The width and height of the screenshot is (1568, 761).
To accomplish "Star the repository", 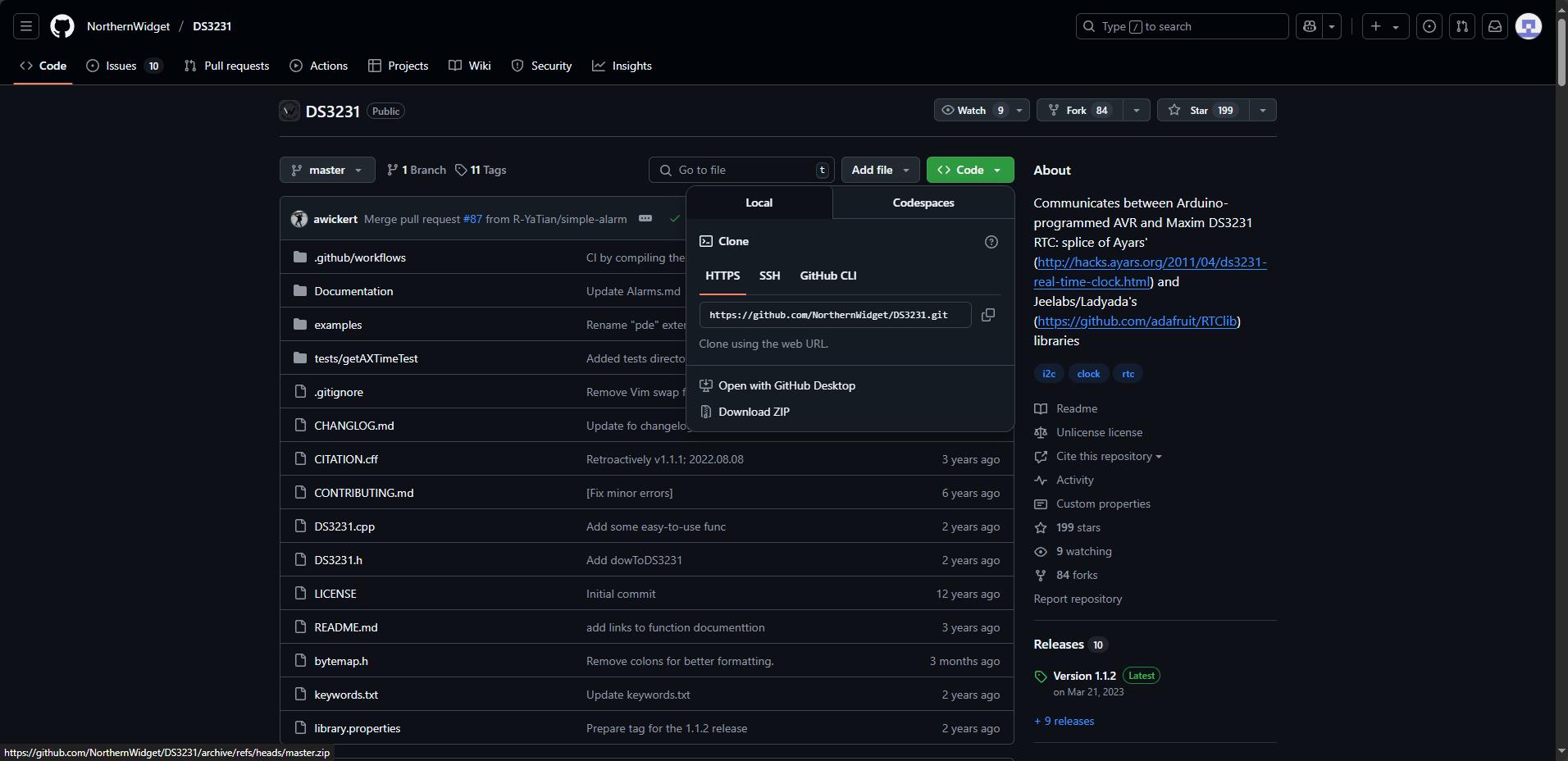I will click(x=1203, y=110).
